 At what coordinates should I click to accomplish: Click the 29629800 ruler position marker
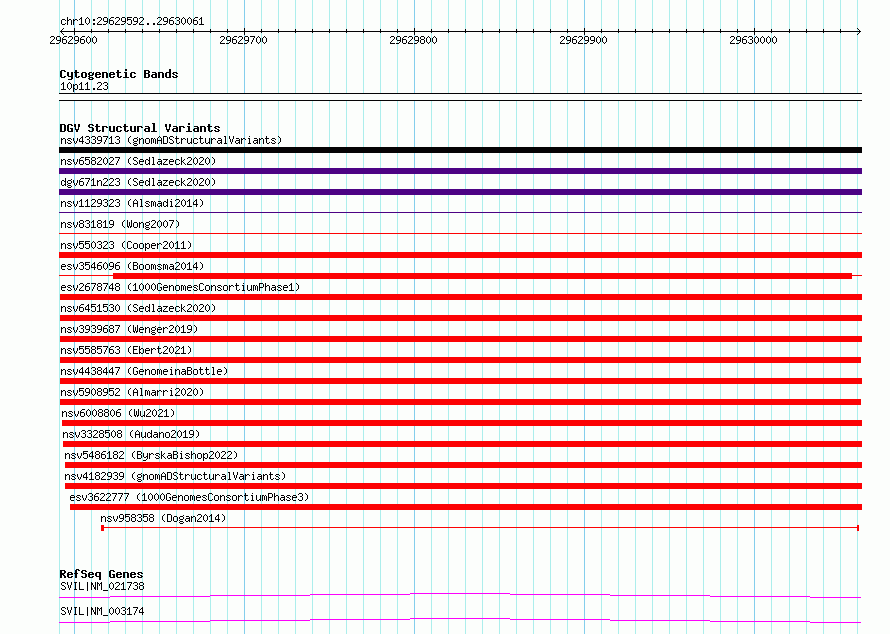coord(413,40)
